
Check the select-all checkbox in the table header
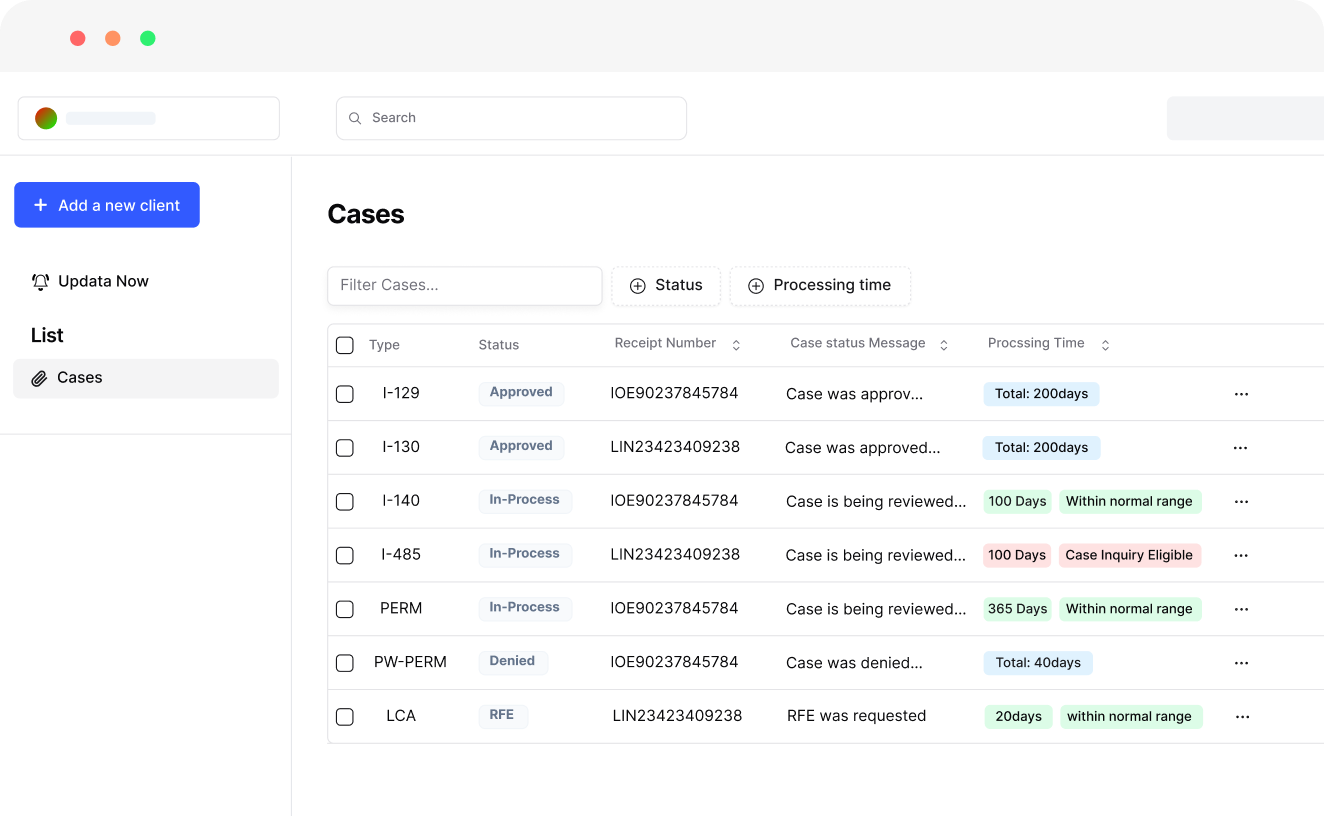pos(345,345)
